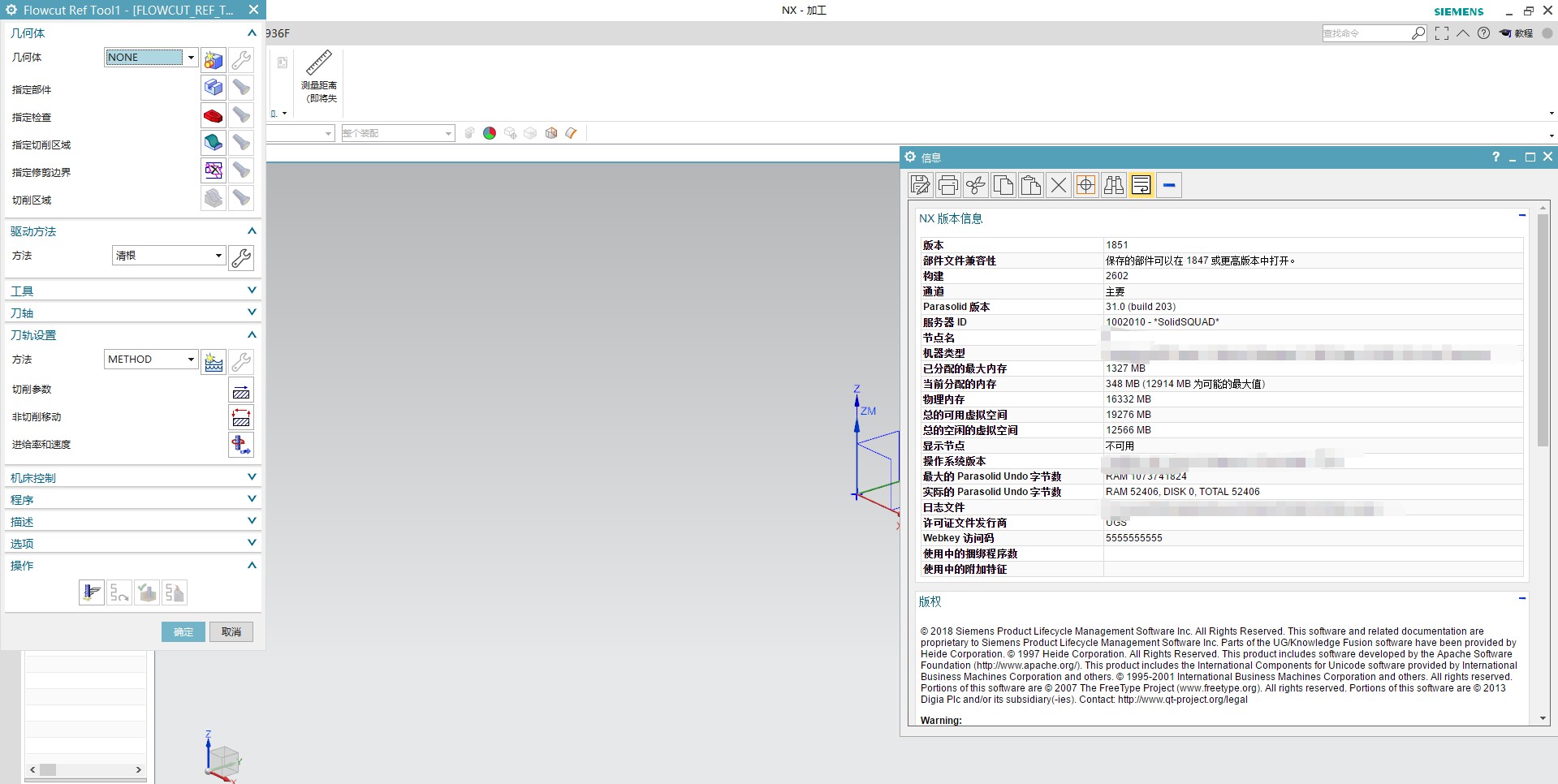
Task: Click the red-green pie icon in selection bar
Action: click(x=490, y=133)
